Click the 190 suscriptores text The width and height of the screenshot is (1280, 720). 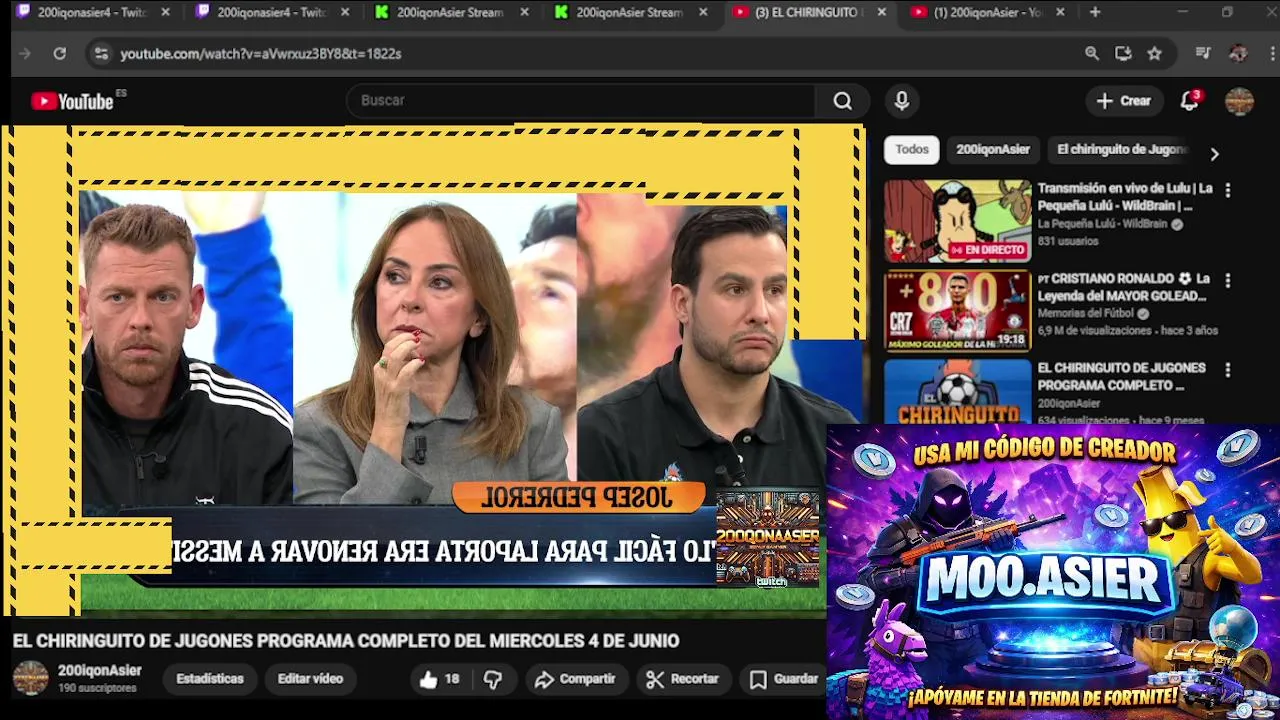point(97,689)
